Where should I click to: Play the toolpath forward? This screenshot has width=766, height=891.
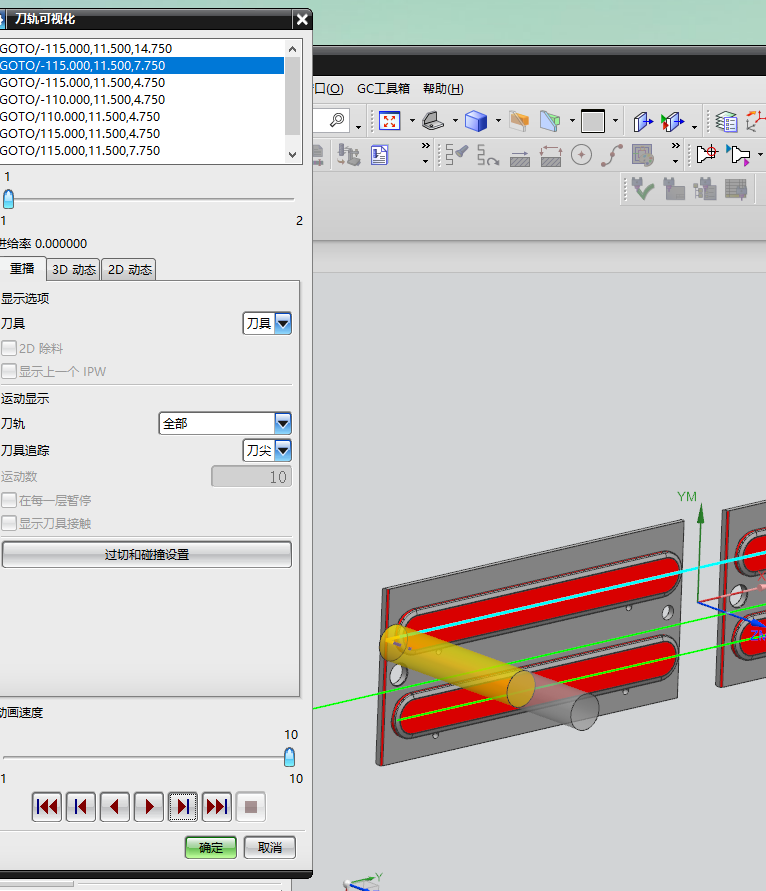(x=149, y=806)
